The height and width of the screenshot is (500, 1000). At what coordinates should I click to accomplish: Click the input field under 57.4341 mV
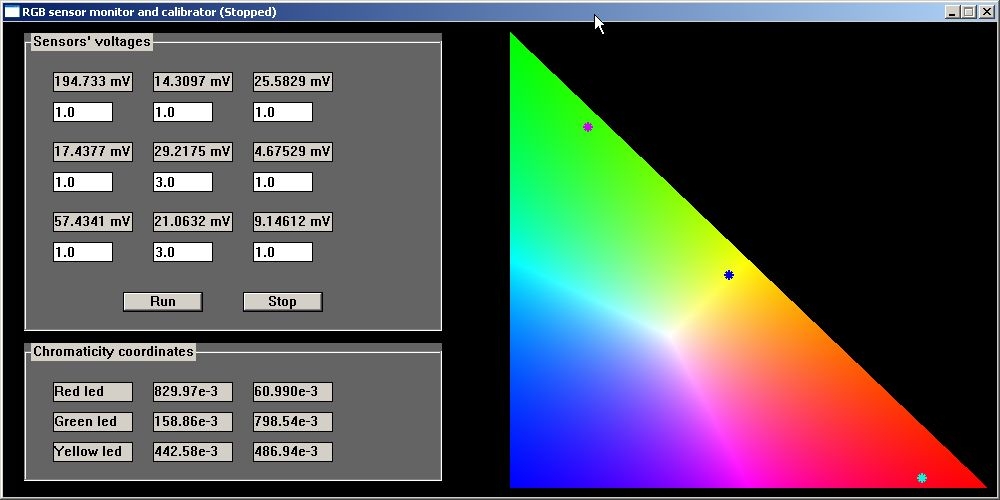pos(83,252)
